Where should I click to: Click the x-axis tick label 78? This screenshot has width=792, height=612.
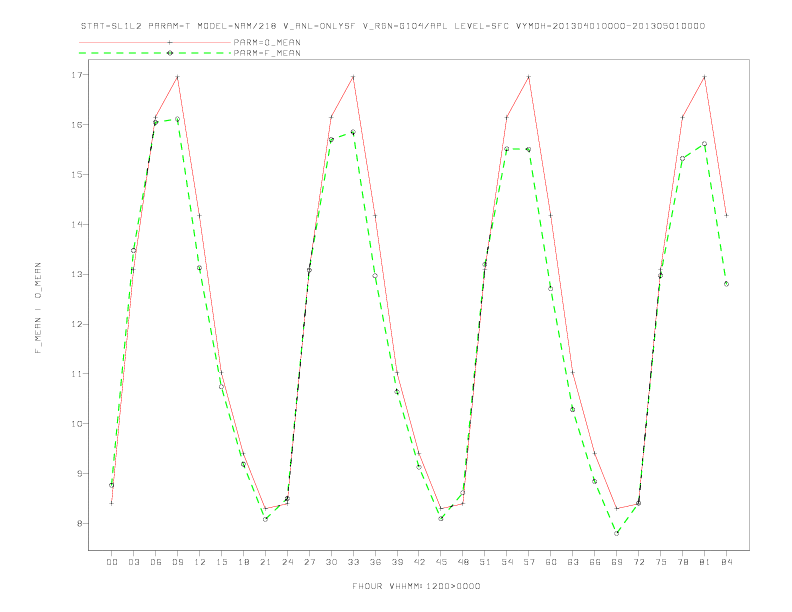682,562
